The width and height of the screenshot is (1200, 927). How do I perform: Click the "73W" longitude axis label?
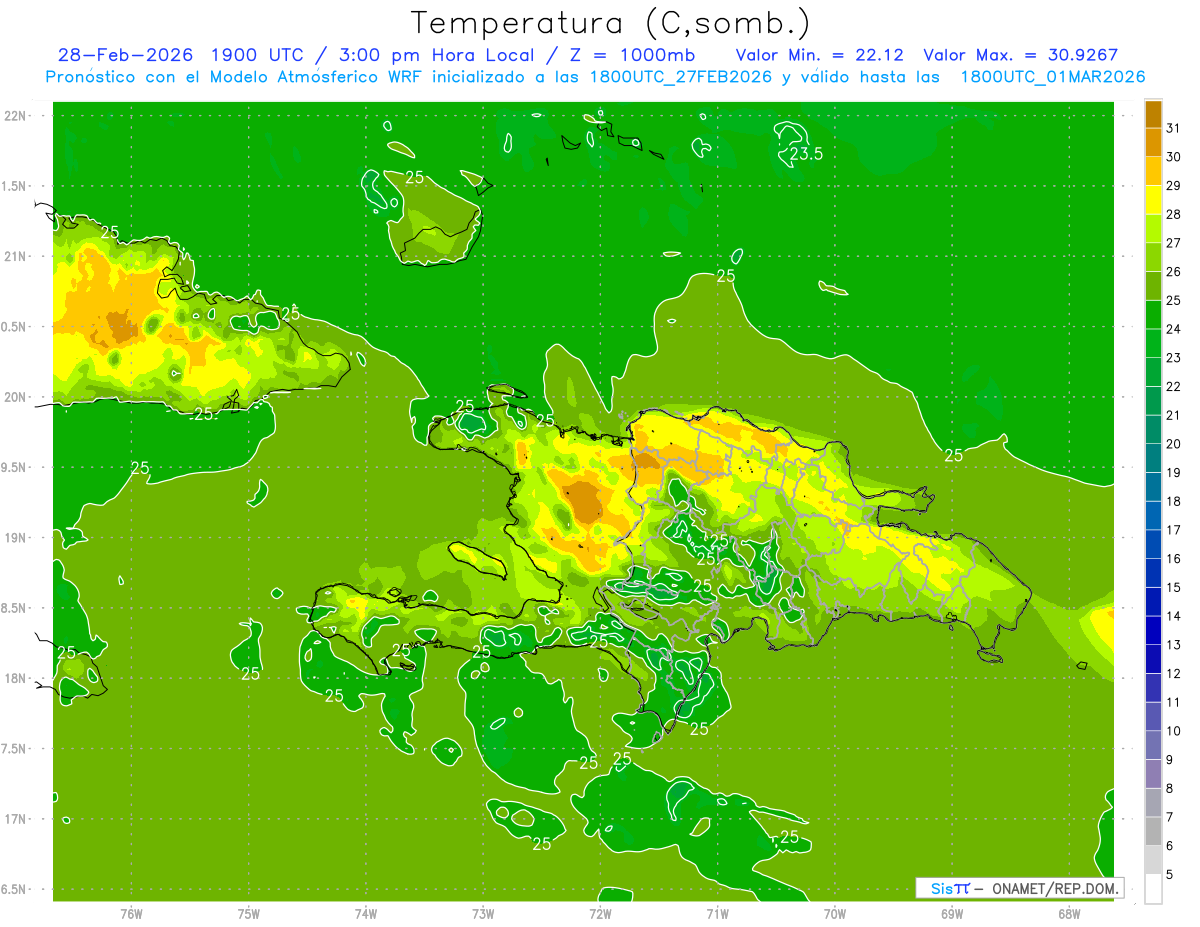[483, 914]
